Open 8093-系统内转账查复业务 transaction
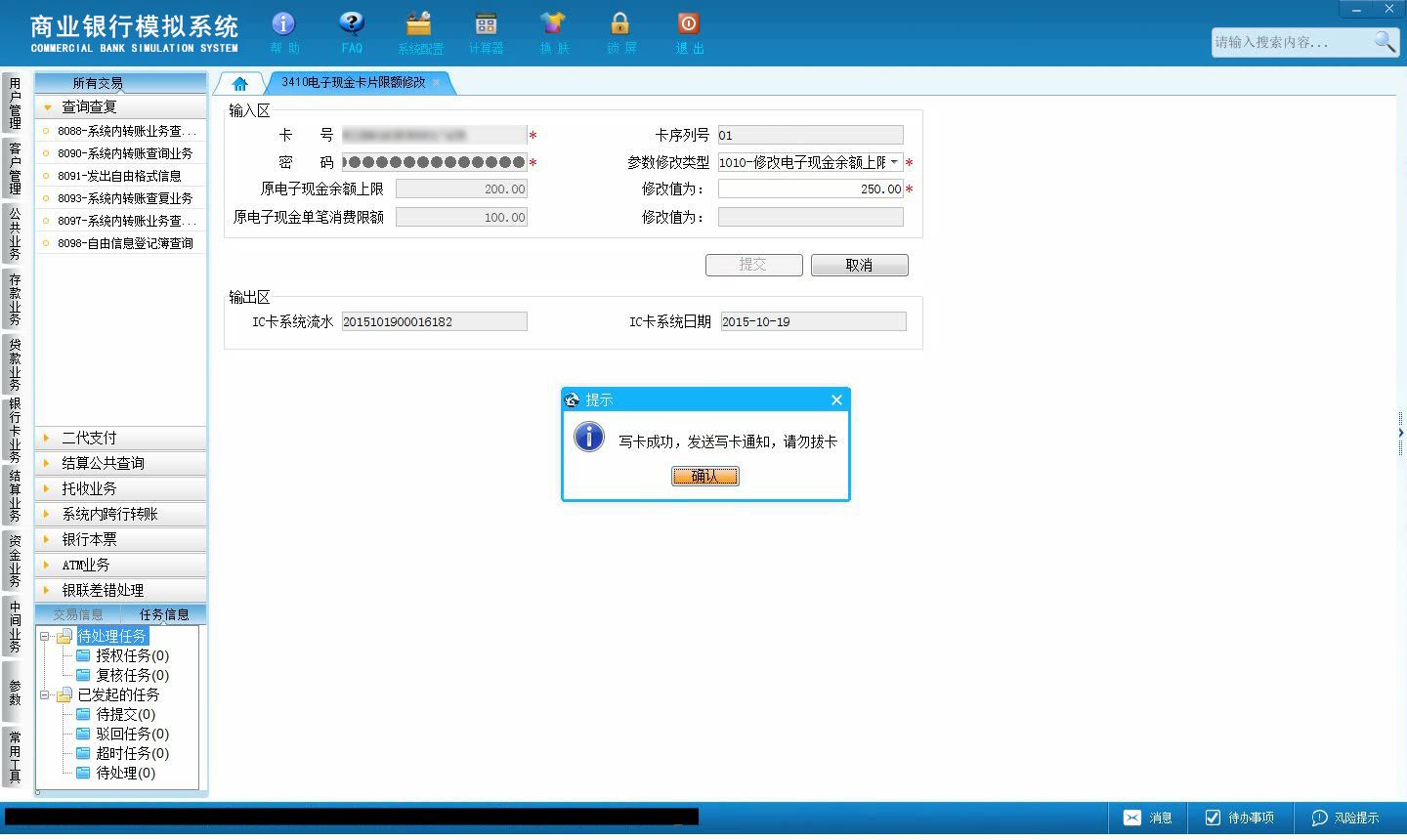This screenshot has width=1407, height=840. coord(121,198)
